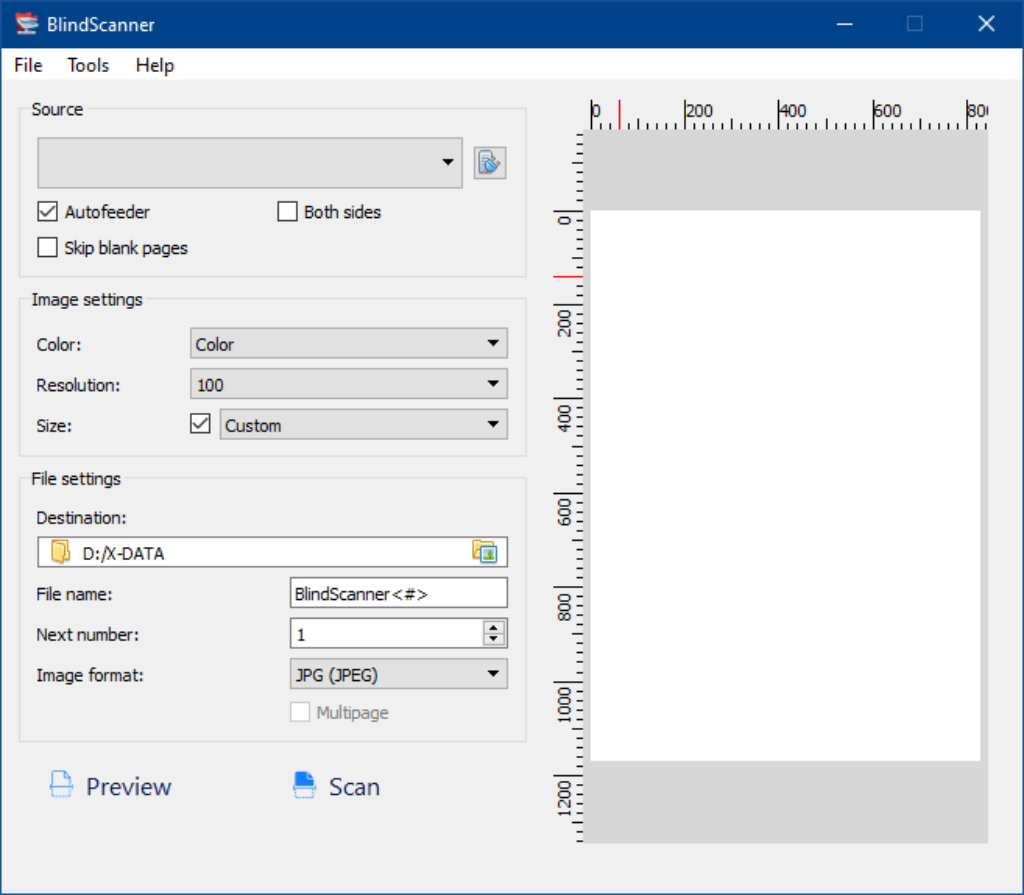
Task: Minimize the BlindScanner window
Action: coord(844,24)
